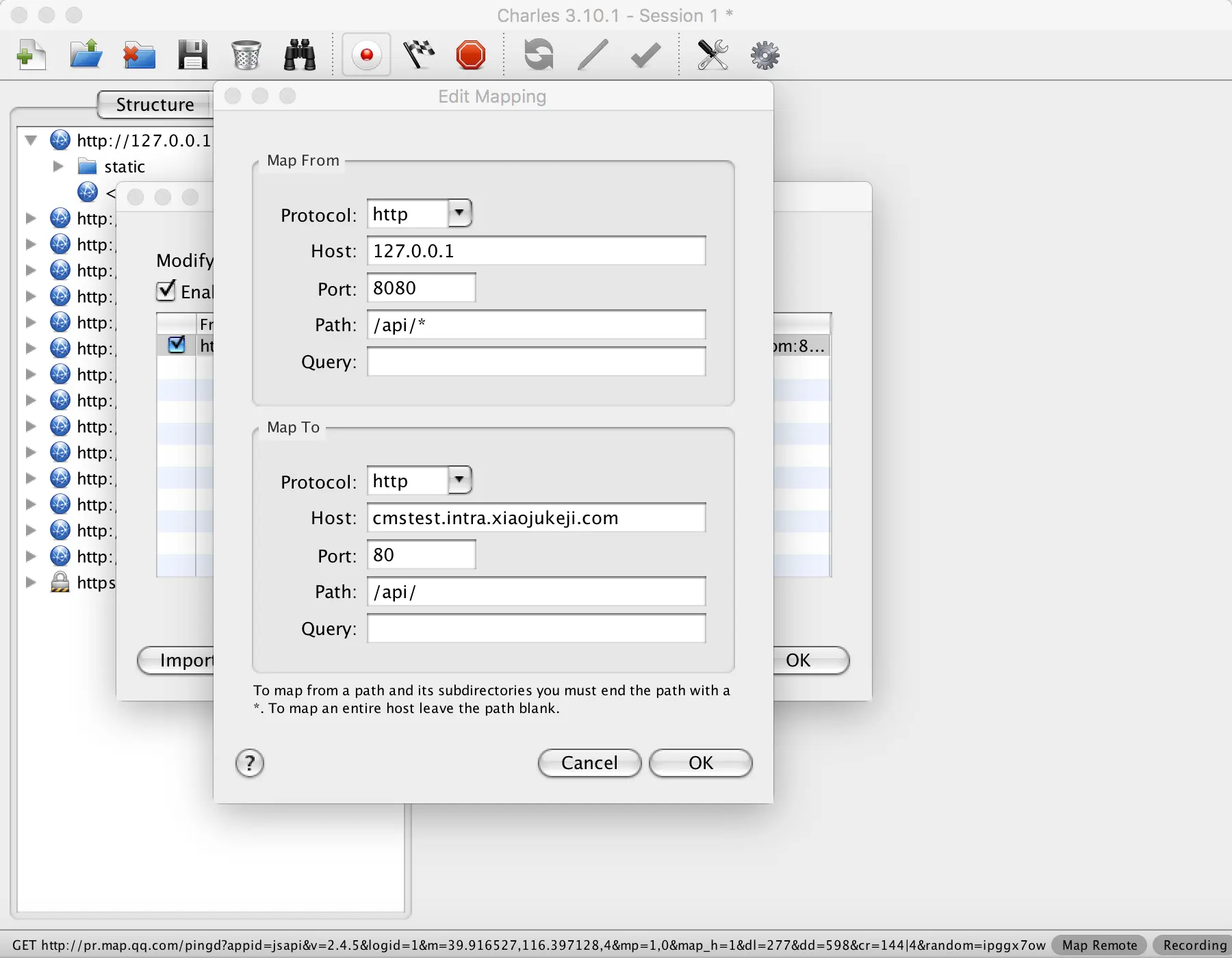Viewport: 1232px width, 958px height.
Task: Toggle throttling with checkered flag icon
Action: coord(419,55)
